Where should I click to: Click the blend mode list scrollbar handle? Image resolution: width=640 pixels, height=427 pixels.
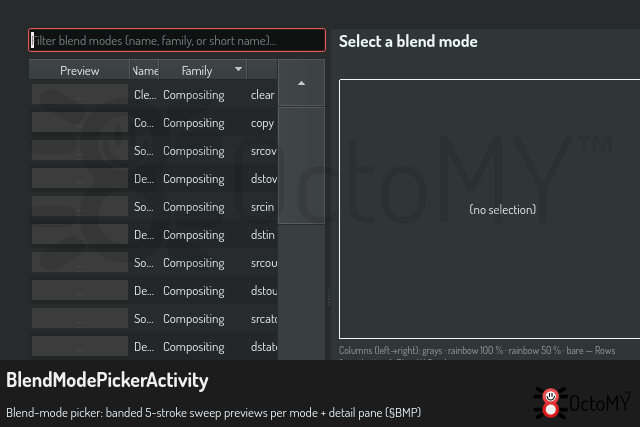coord(301,165)
